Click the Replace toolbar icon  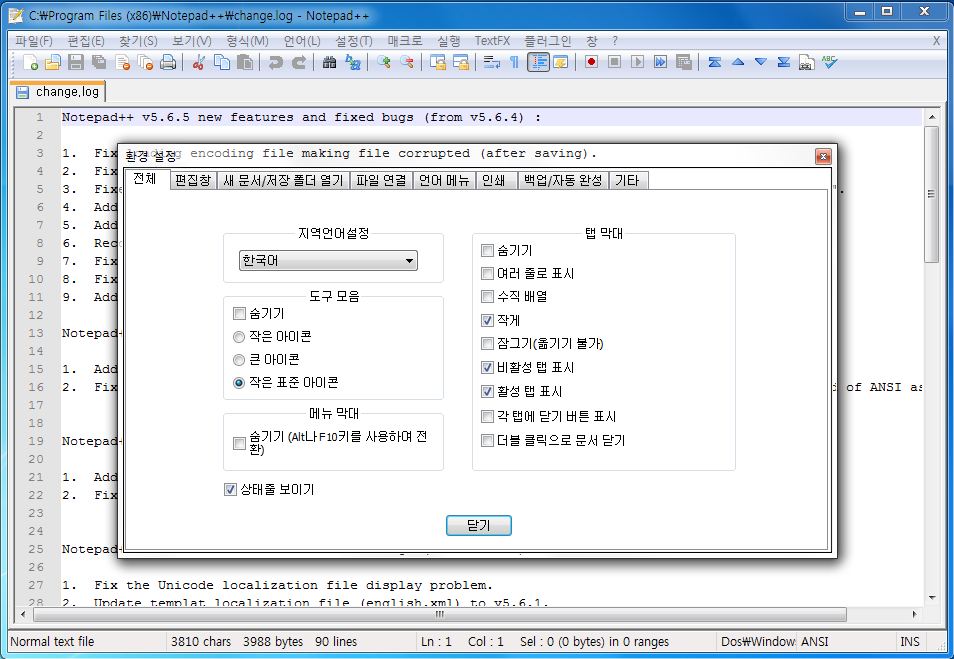[x=352, y=62]
